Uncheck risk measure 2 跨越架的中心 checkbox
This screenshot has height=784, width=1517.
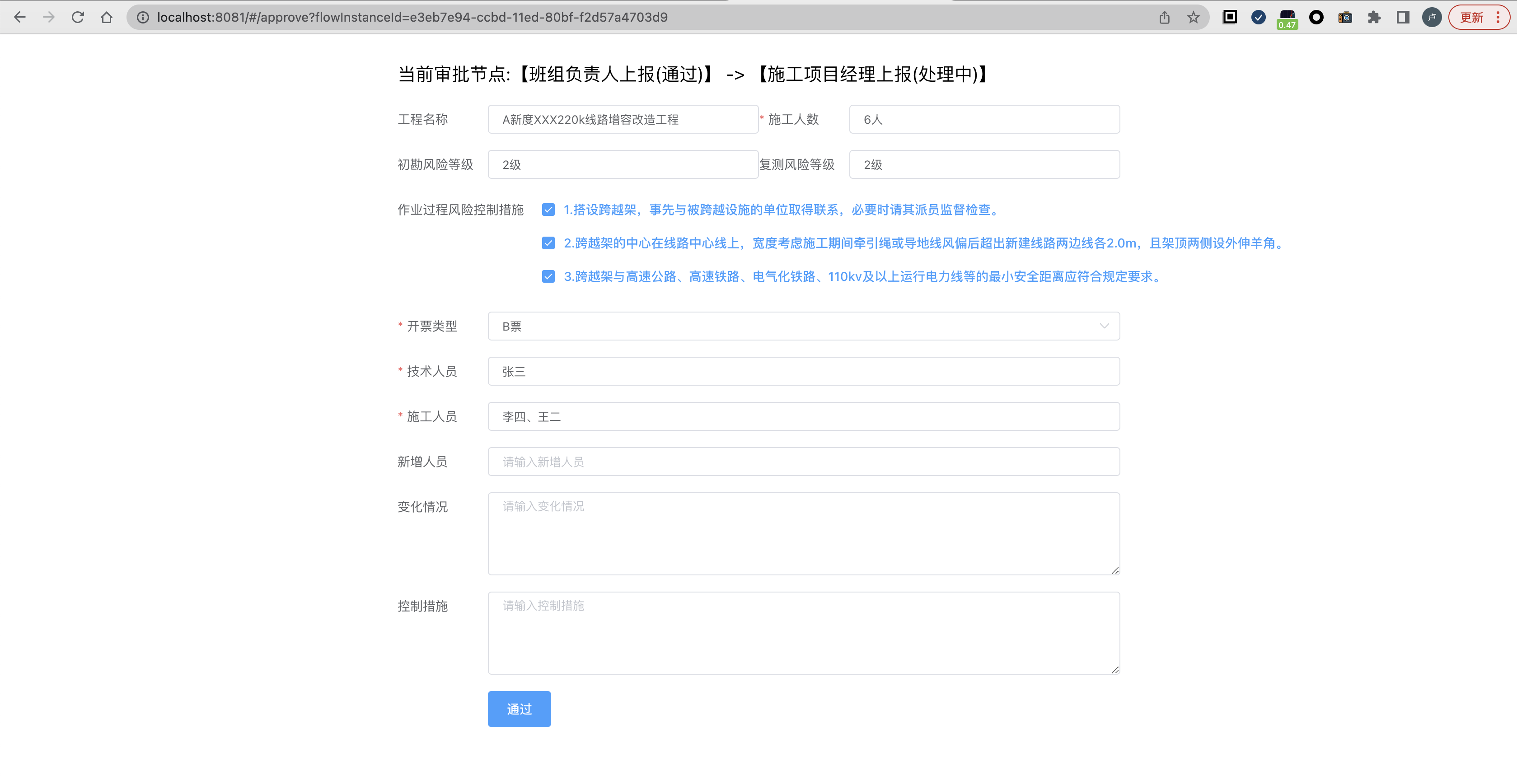click(x=548, y=243)
